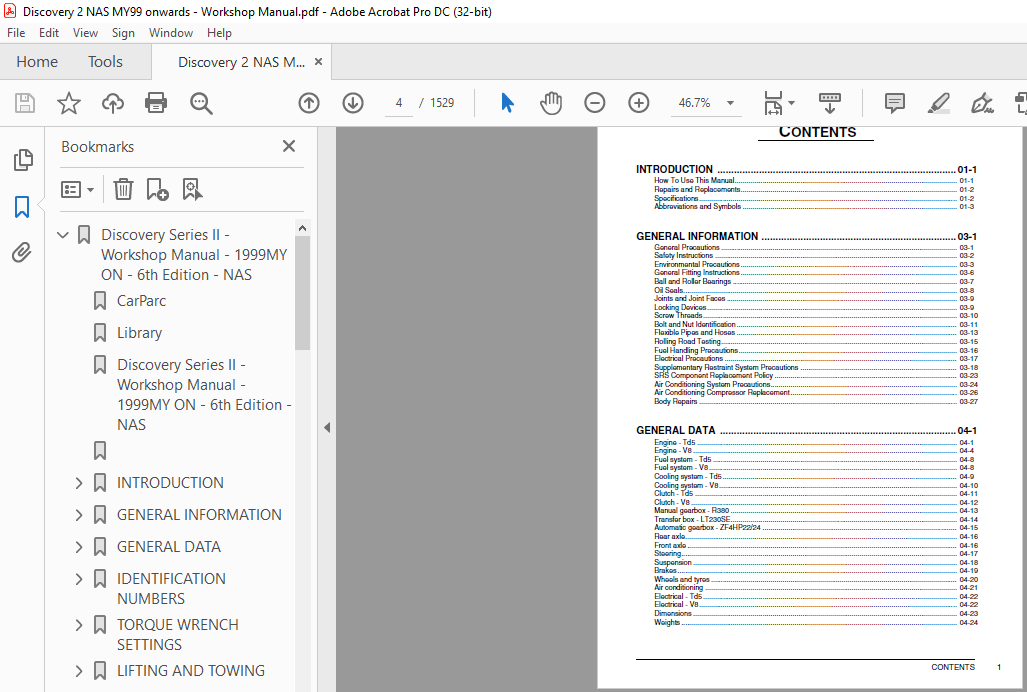
Task: Add the document to starred favorites
Action: pyautogui.click(x=69, y=103)
